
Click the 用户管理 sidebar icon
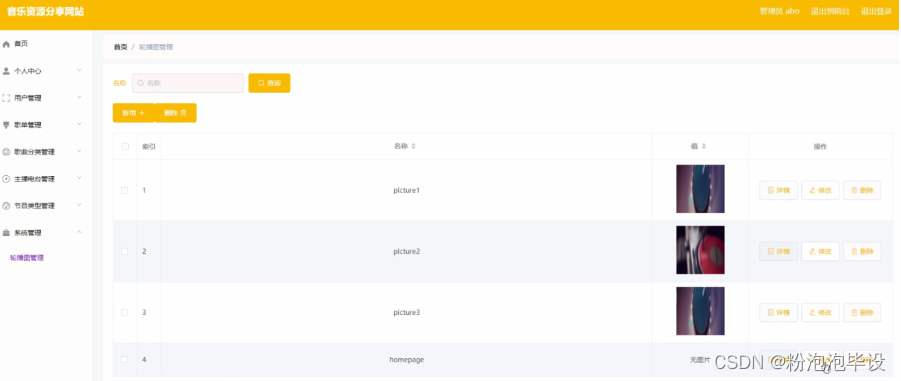point(6,98)
